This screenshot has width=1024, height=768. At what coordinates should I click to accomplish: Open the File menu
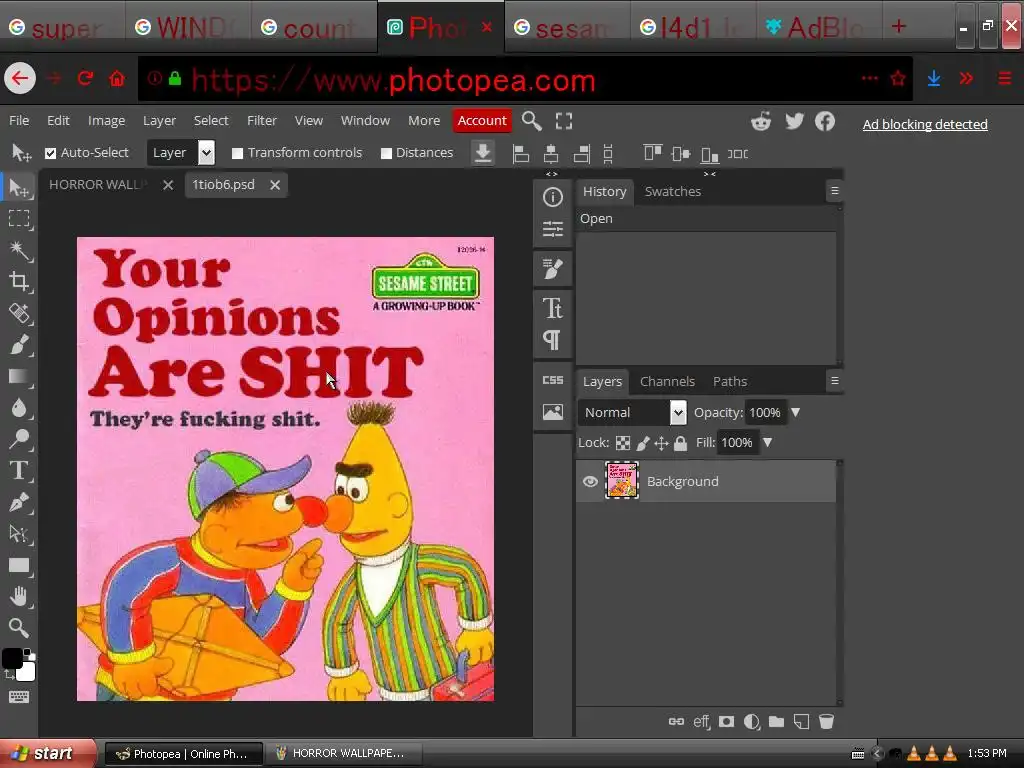click(19, 121)
